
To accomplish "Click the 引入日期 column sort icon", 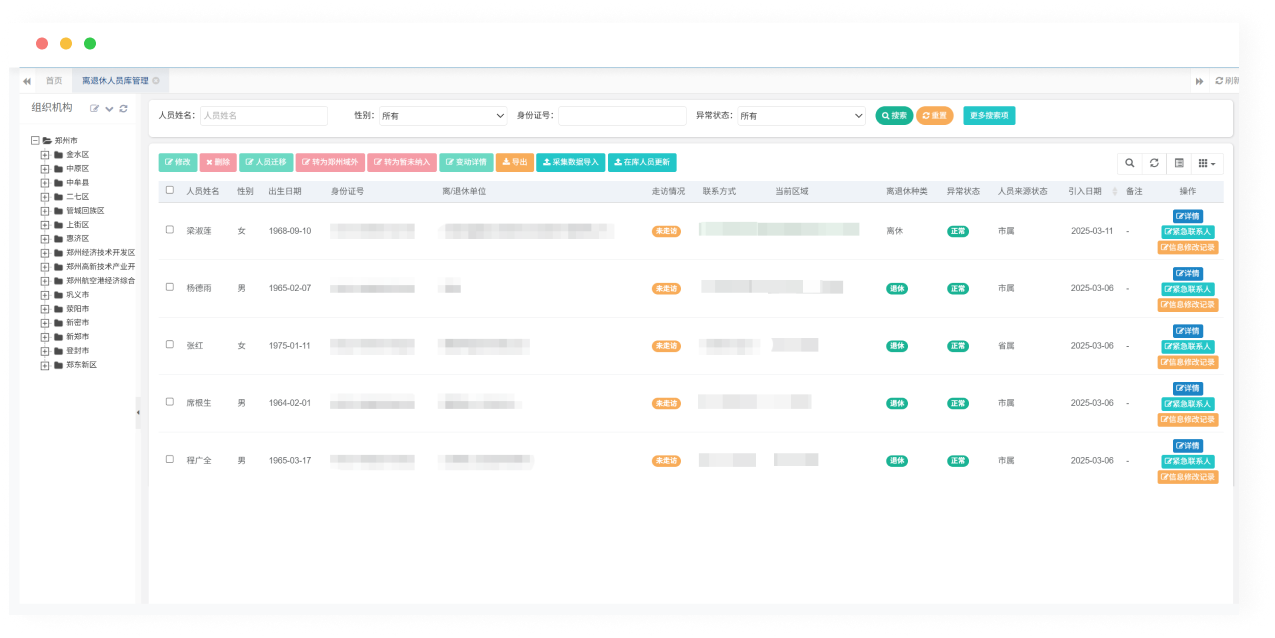I will point(1115,191).
